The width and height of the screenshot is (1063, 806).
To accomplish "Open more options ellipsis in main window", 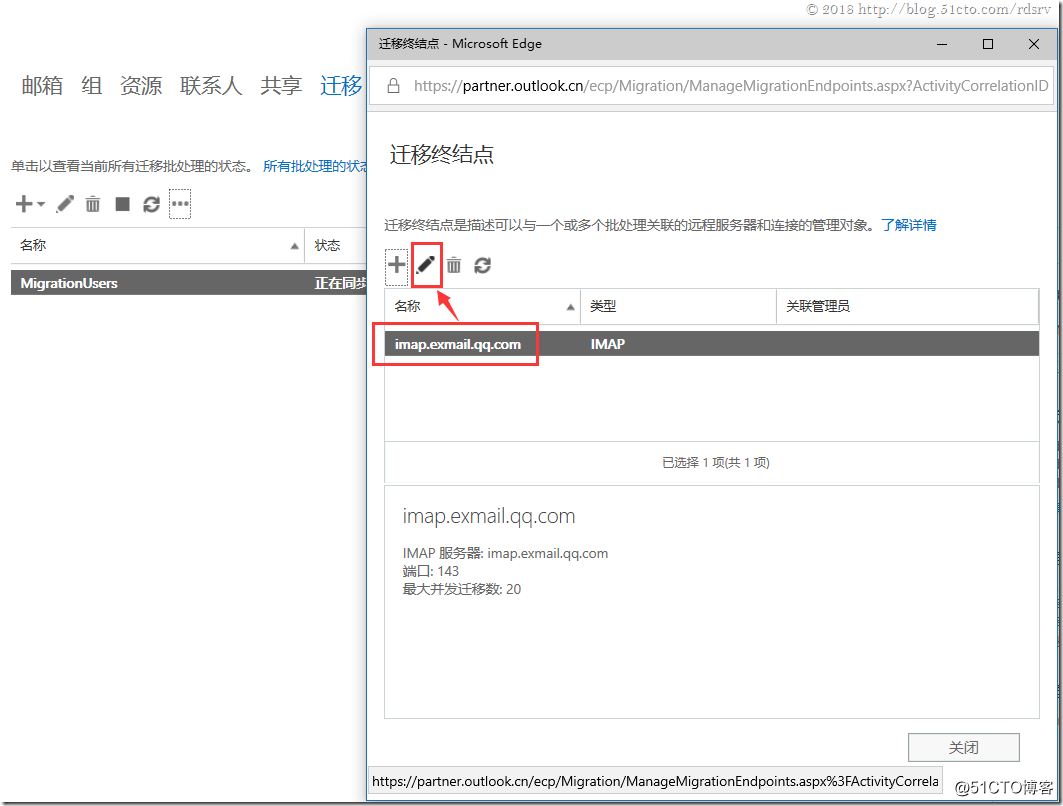I will (180, 204).
